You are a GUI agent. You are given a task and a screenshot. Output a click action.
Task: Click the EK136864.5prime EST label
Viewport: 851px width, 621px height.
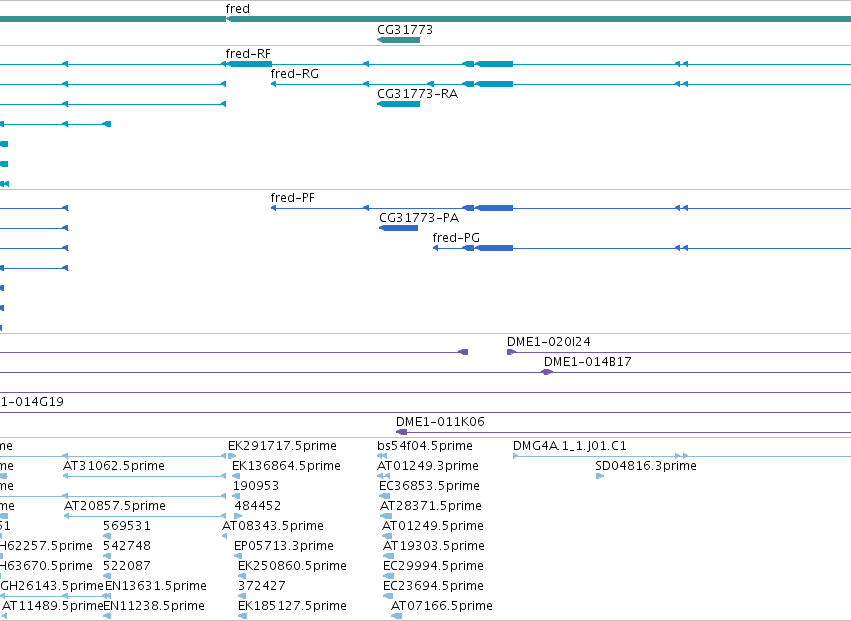tap(286, 466)
